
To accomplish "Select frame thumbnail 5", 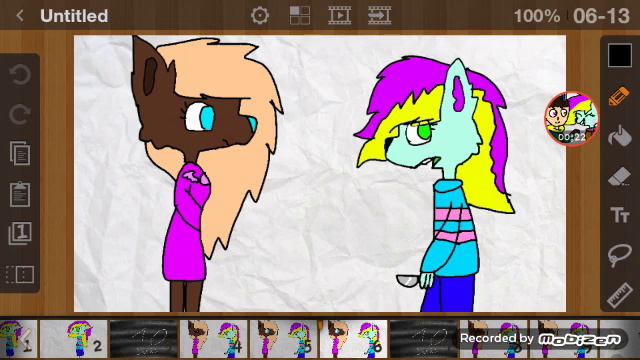I will (x=284, y=338).
